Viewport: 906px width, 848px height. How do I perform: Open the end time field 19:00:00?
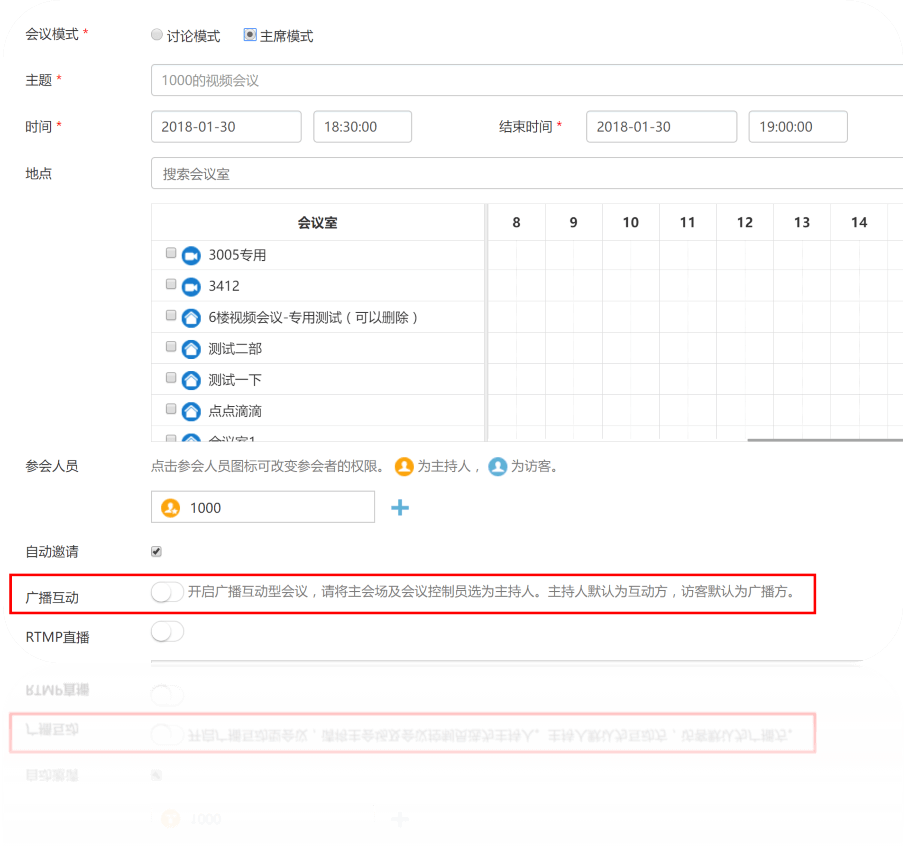point(797,127)
